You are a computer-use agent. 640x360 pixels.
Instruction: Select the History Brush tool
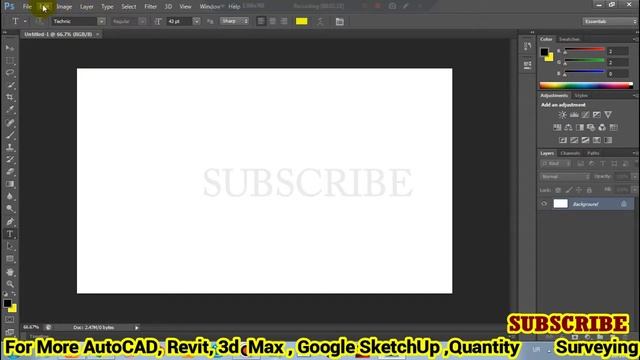pyautogui.click(x=10, y=160)
